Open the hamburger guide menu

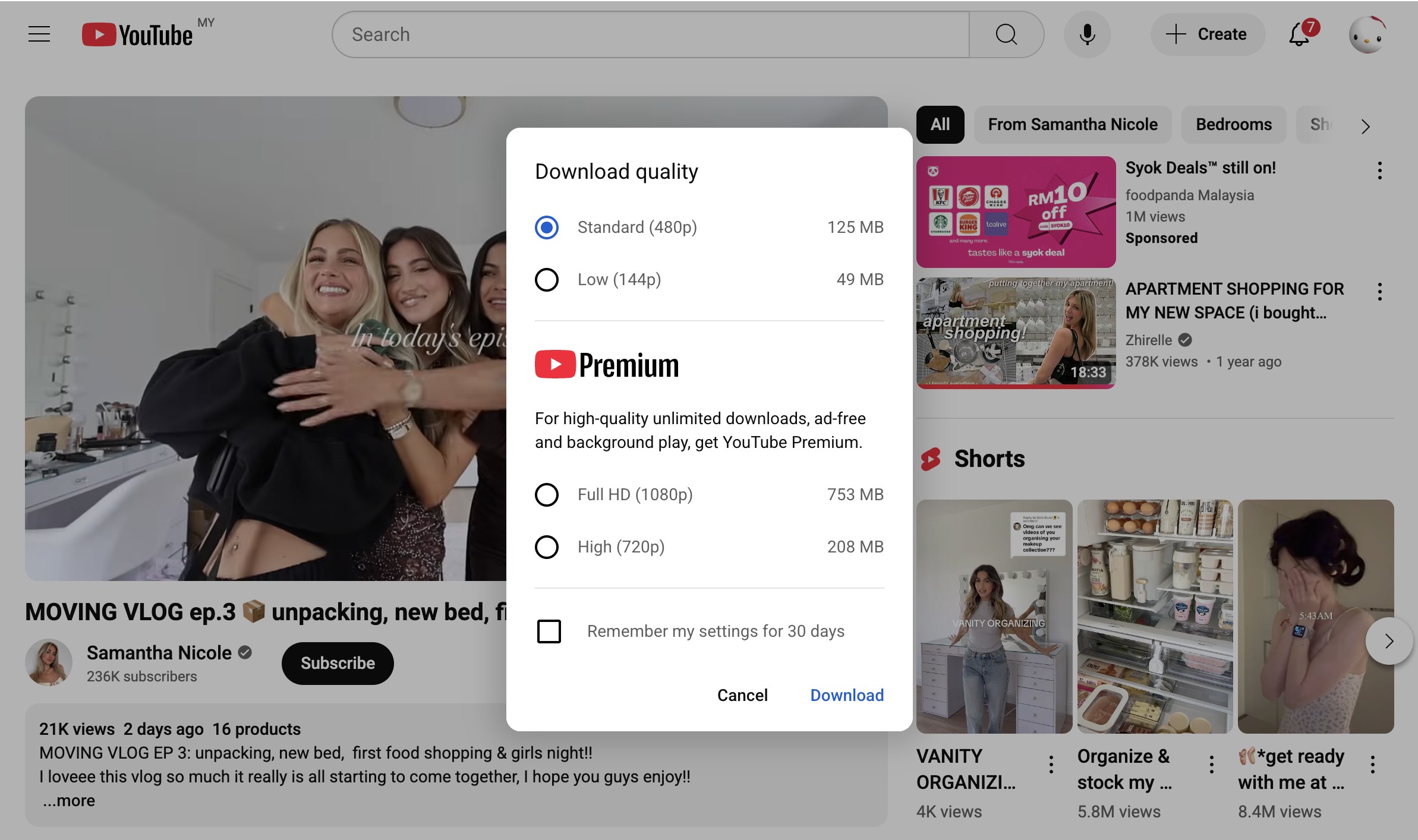pyautogui.click(x=39, y=34)
